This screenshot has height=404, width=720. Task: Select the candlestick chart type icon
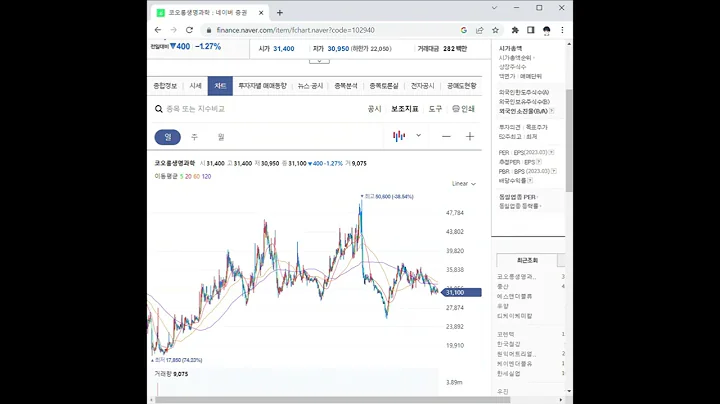399,136
